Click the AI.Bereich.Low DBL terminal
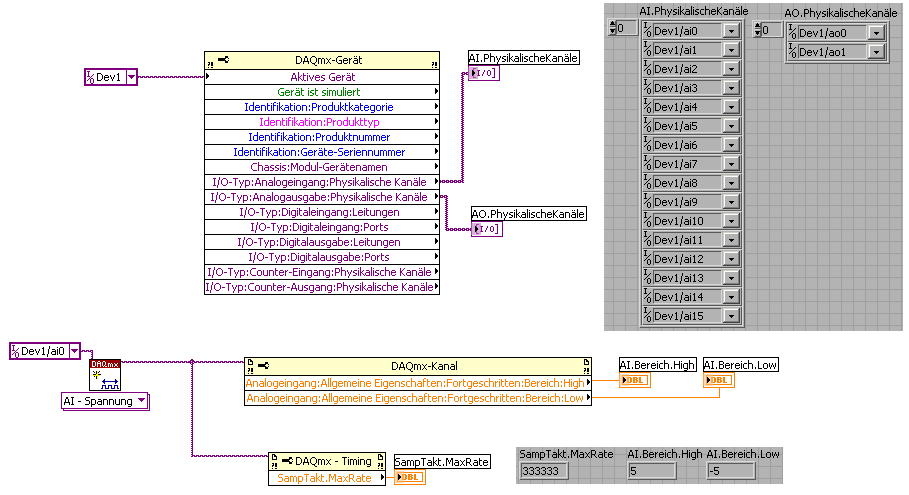The width and height of the screenshot is (909, 495). click(x=719, y=380)
